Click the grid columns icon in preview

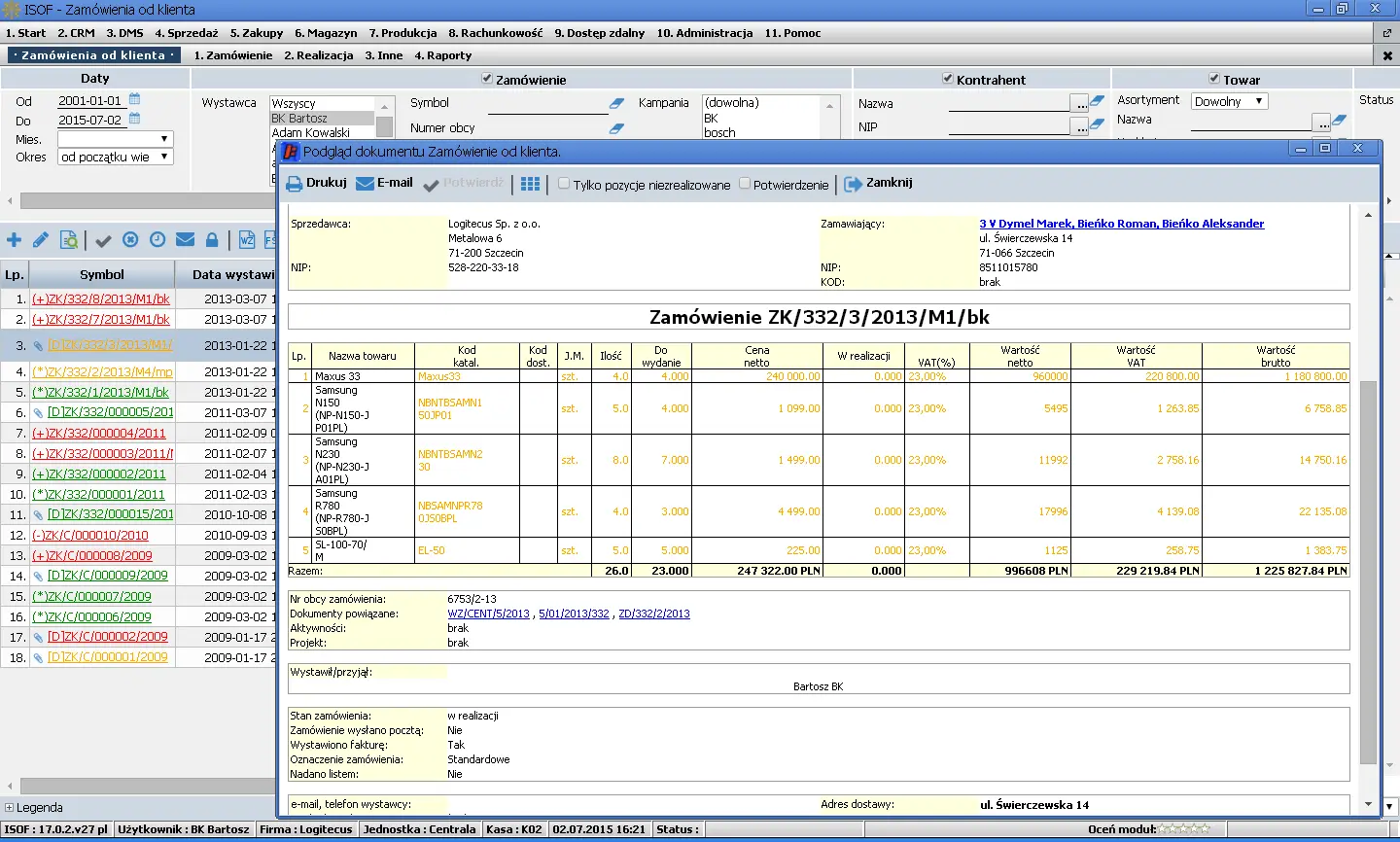coord(530,184)
